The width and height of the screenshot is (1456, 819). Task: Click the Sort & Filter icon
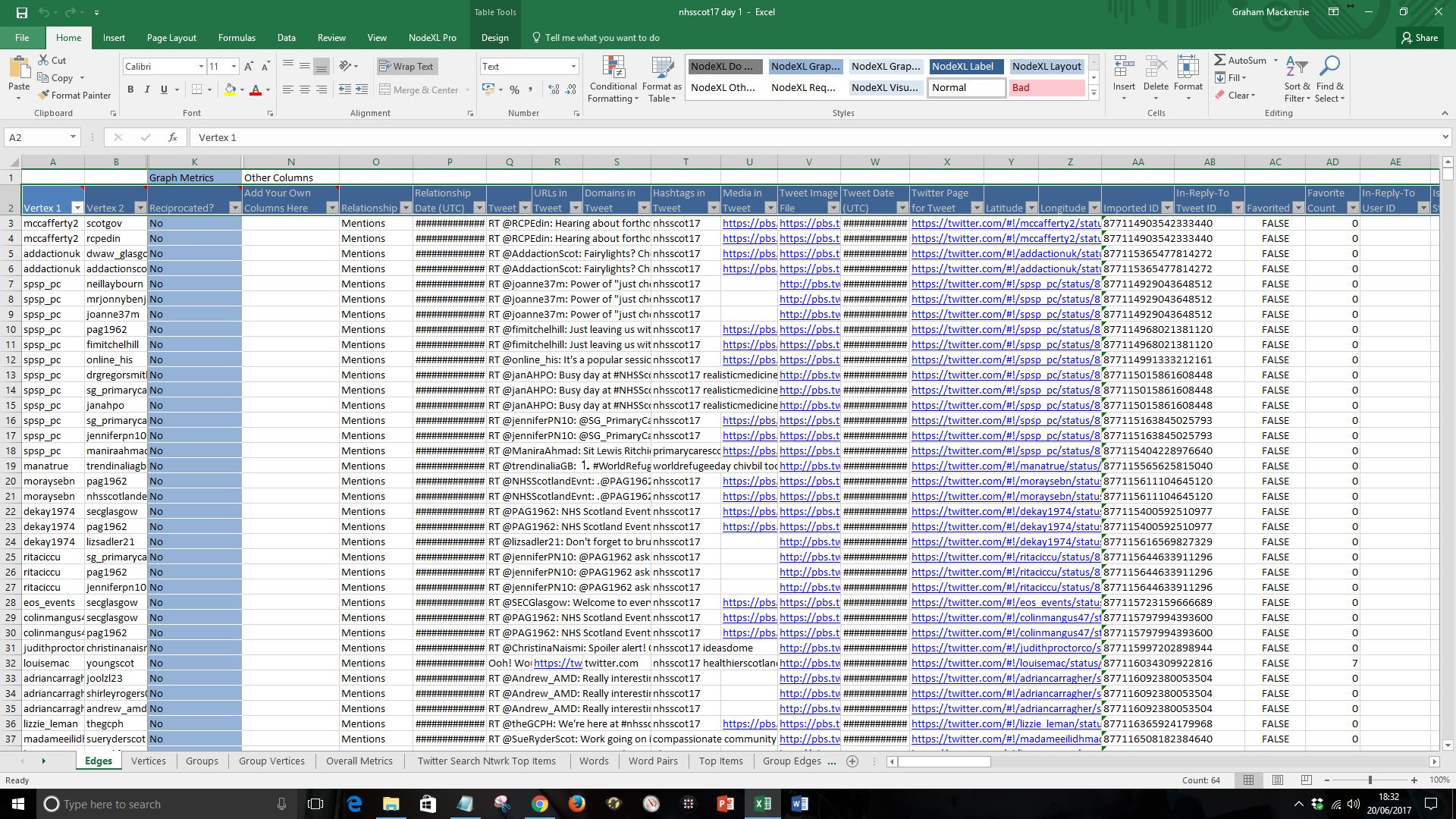click(x=1298, y=68)
